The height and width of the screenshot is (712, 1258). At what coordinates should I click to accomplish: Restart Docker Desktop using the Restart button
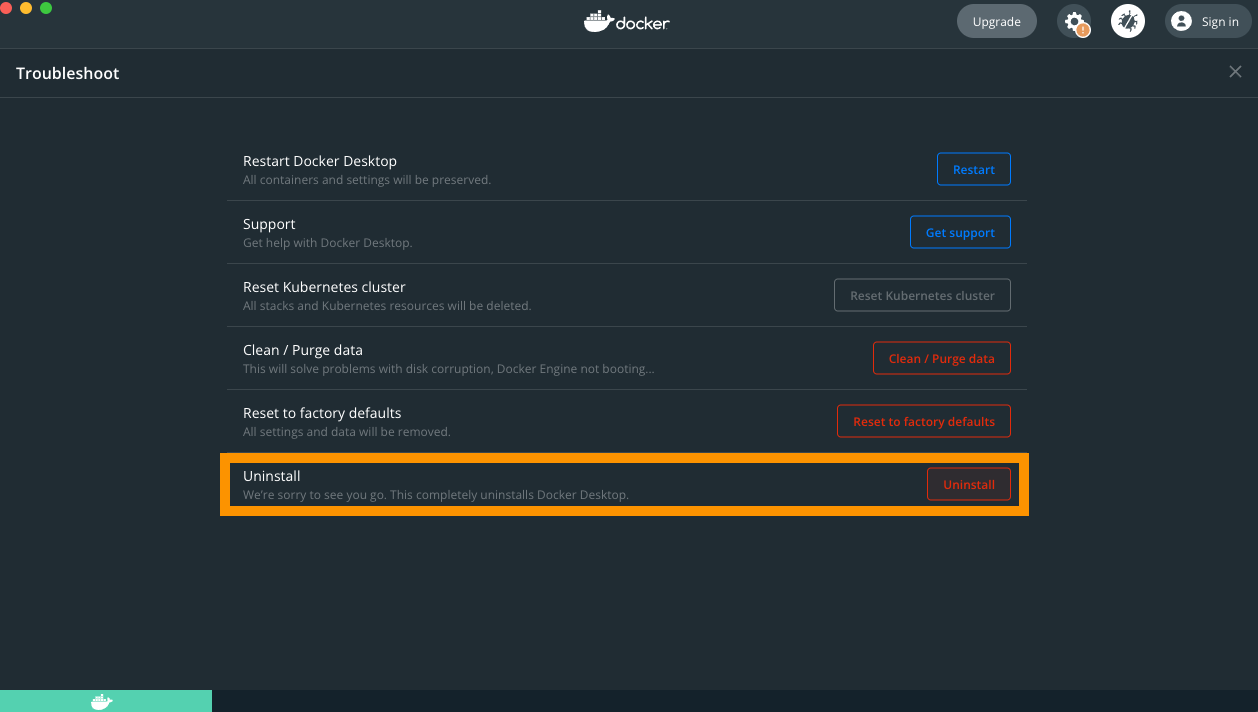[973, 169]
